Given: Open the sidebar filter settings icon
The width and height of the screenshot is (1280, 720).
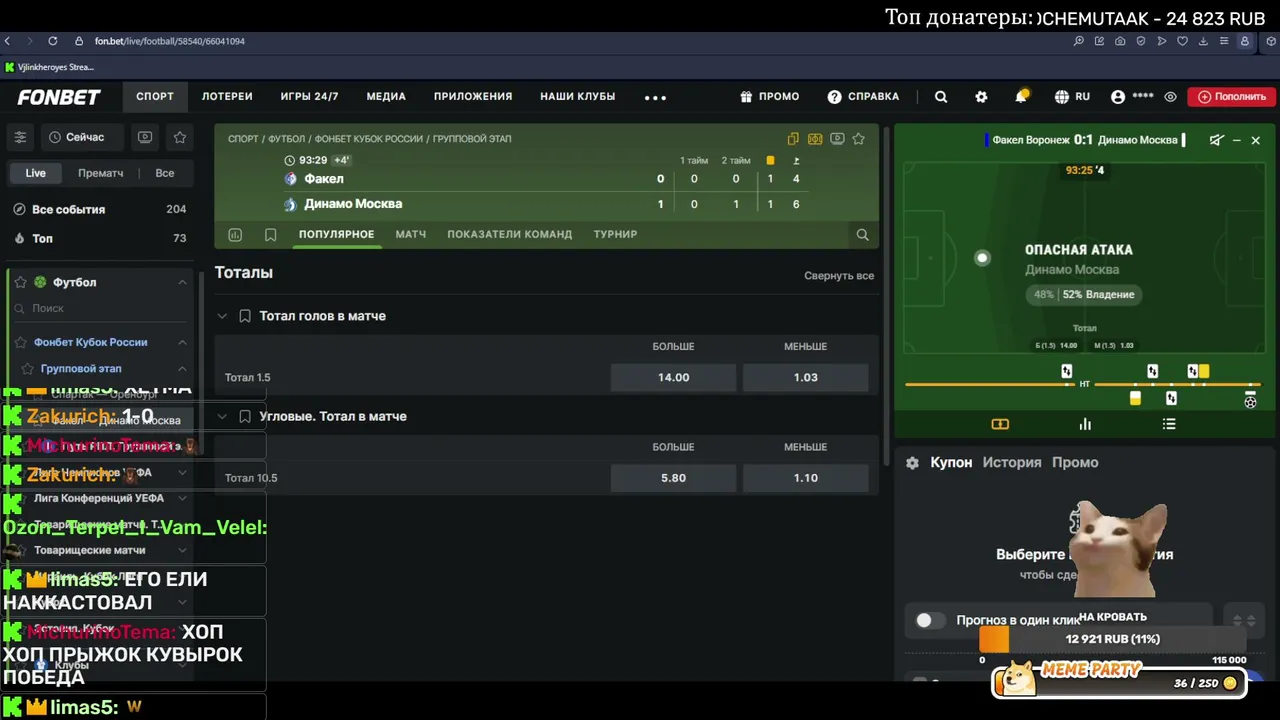Looking at the screenshot, I should 20,137.
